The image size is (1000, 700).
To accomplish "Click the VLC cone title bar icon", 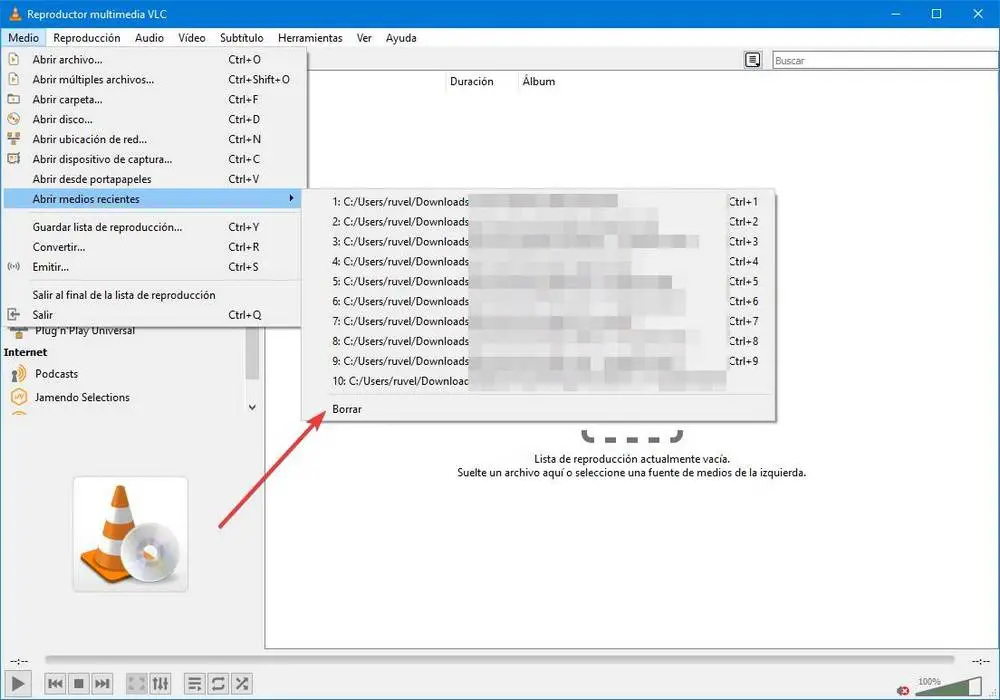I will coord(15,13).
